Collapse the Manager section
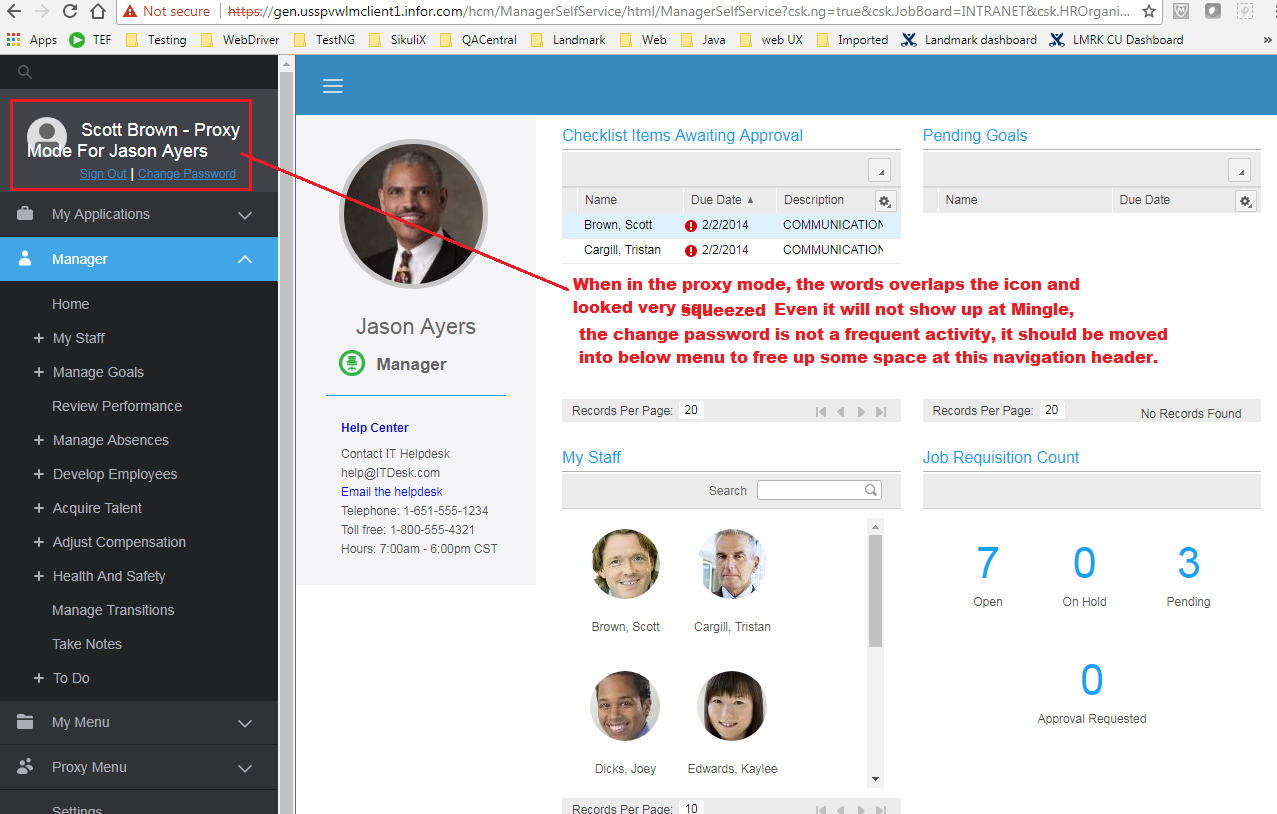This screenshot has height=814, width=1277. pos(245,259)
